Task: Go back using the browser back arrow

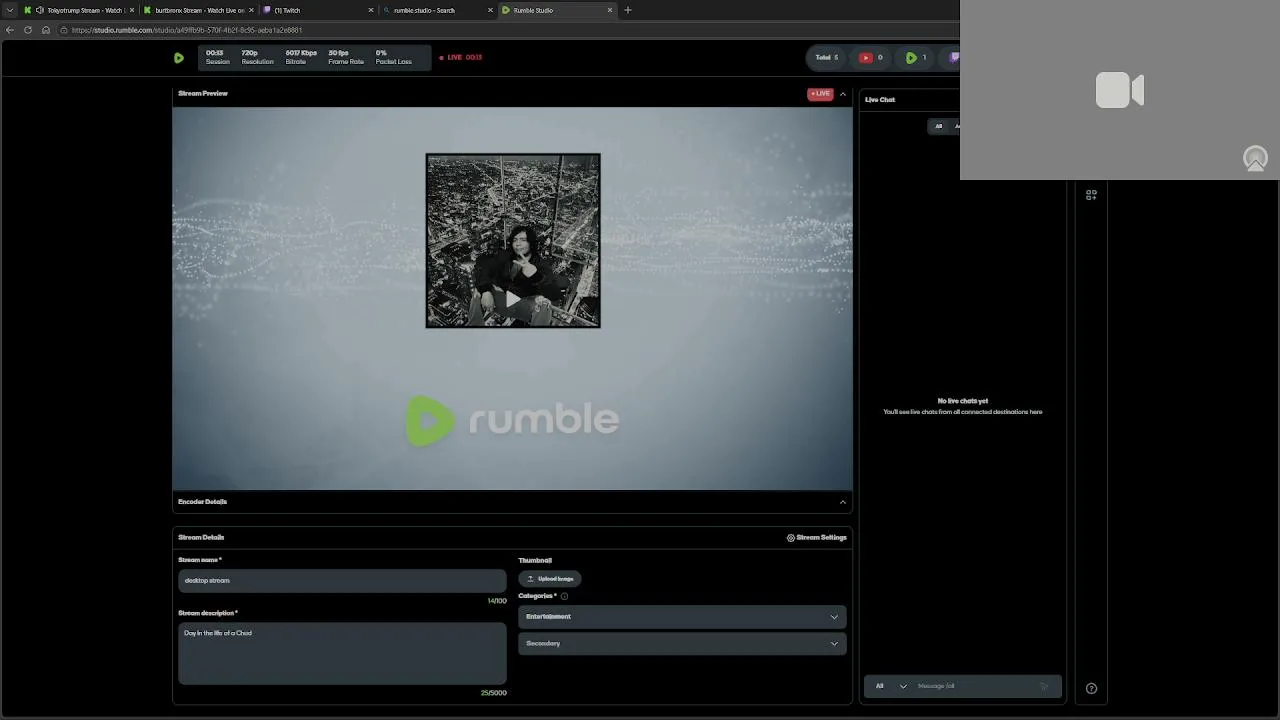Action: coord(10,30)
